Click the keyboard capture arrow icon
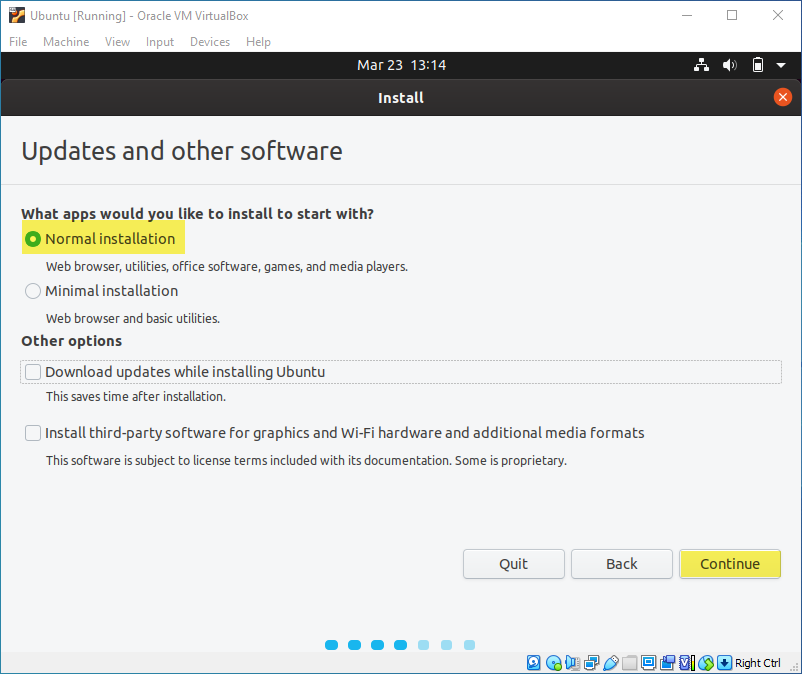Screen dimensions: 802x674 point(724,663)
